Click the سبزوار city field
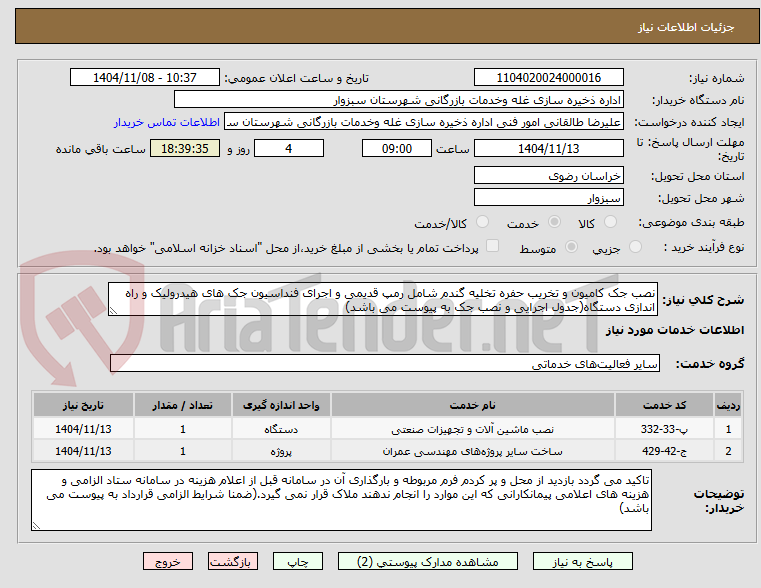 [x=548, y=197]
